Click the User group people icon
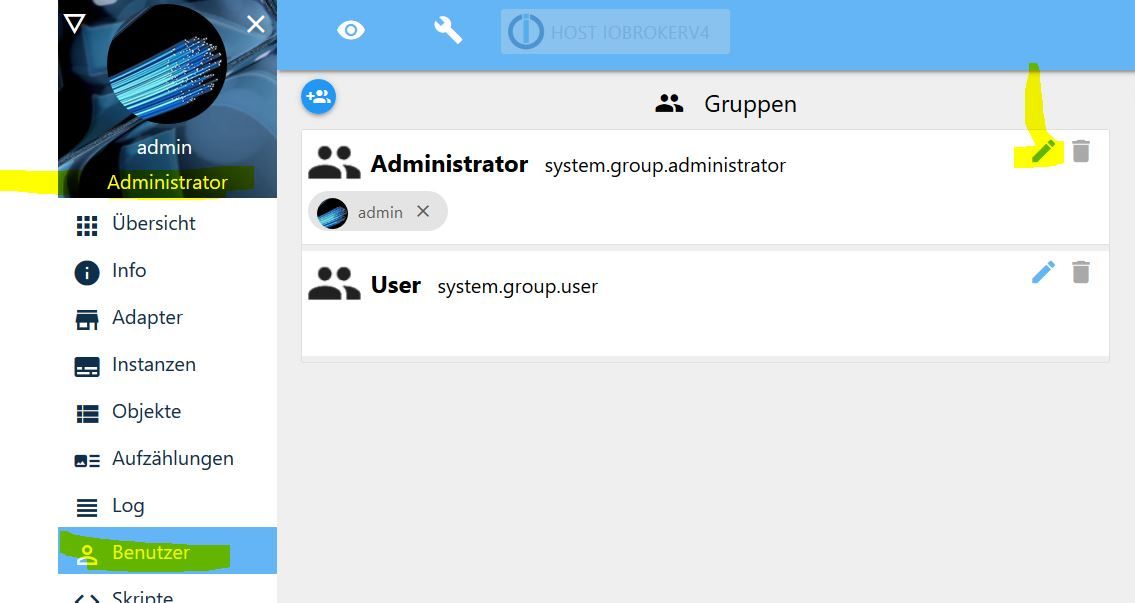The height and width of the screenshot is (603, 1135). (x=334, y=284)
